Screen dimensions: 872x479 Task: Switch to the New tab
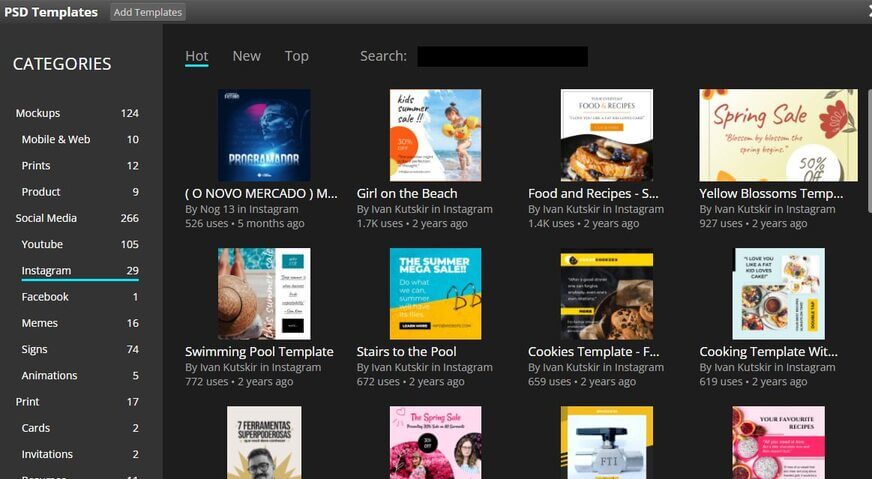pyautogui.click(x=246, y=56)
